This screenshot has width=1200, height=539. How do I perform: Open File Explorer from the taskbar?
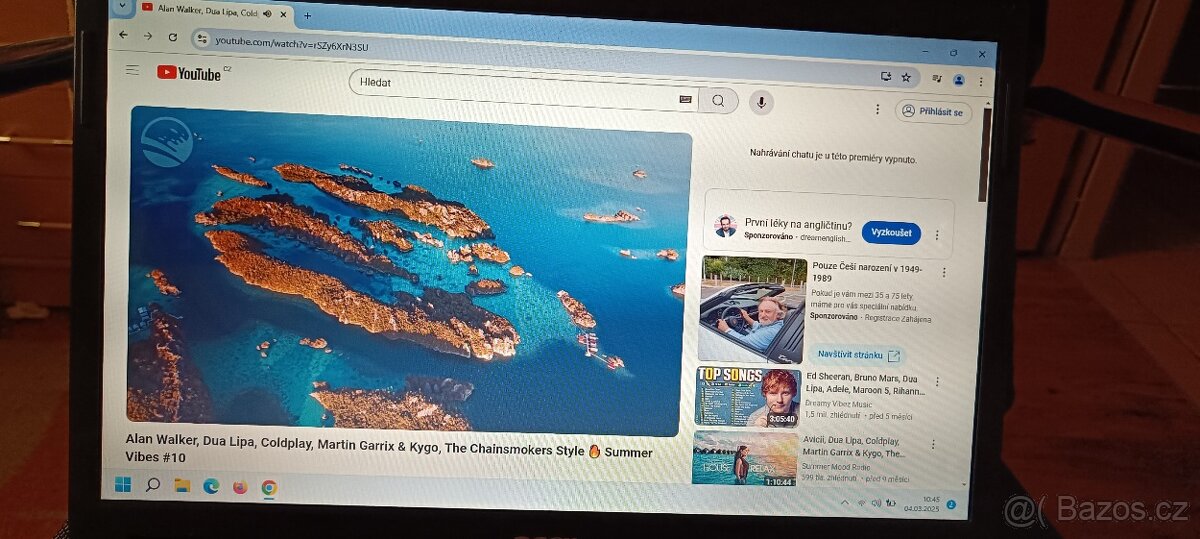coord(182,486)
